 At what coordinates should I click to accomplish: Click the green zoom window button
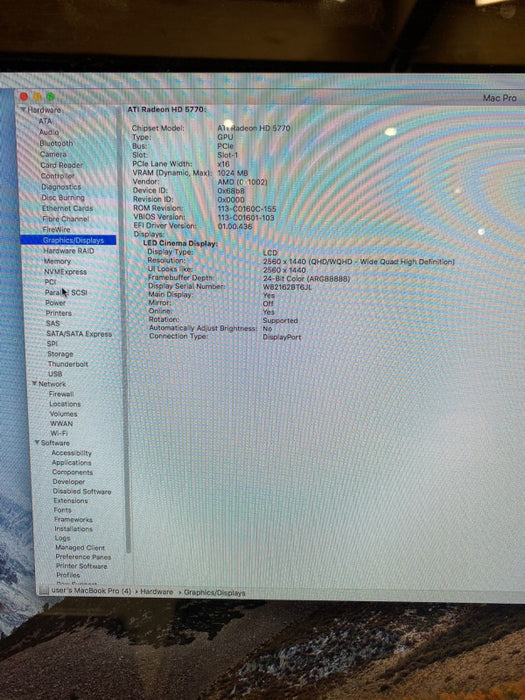[x=50, y=96]
